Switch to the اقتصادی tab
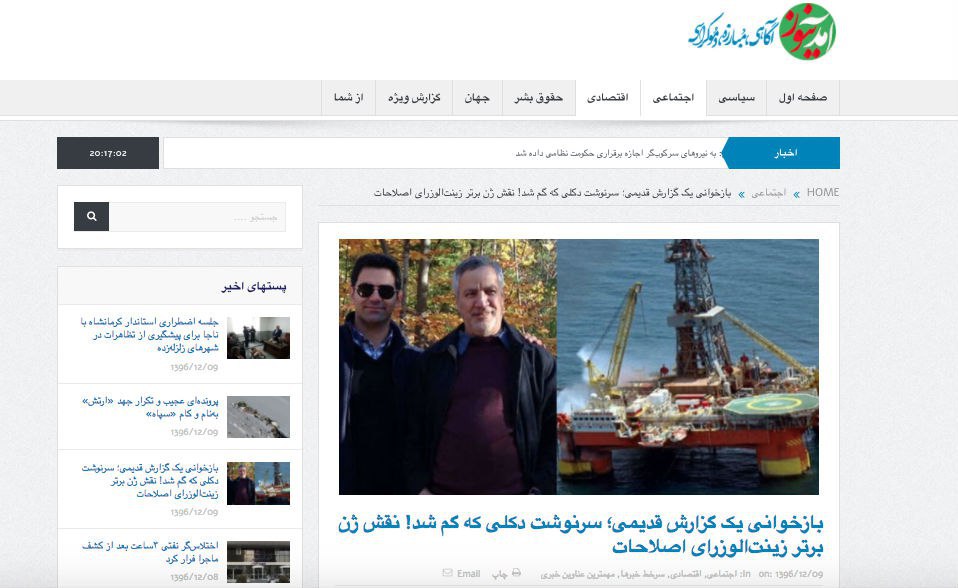Image resolution: width=958 pixels, height=588 pixels. coord(608,98)
